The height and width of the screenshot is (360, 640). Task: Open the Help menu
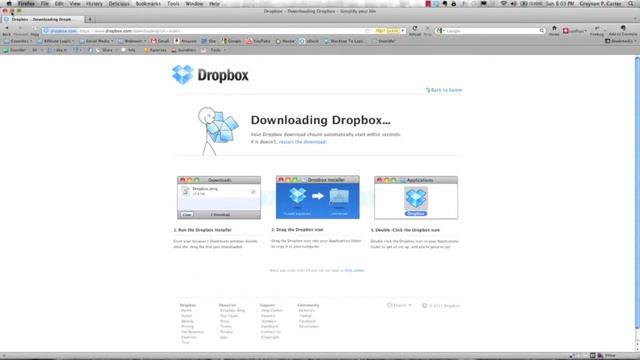click(214, 4)
